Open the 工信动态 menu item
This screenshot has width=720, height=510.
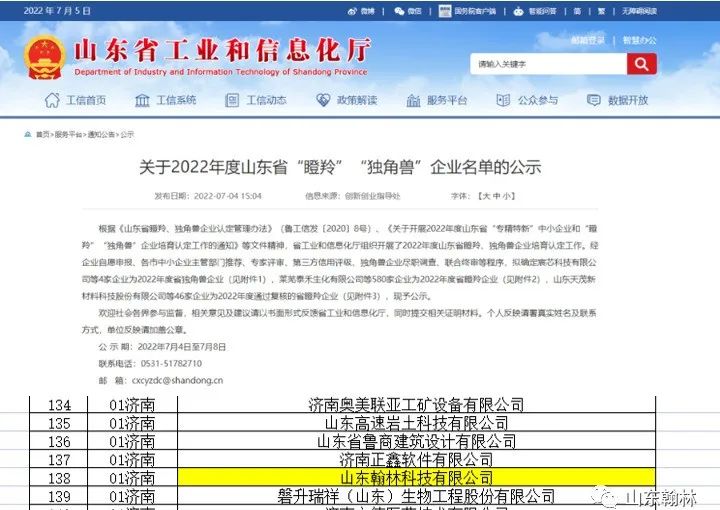pyautogui.click(x=266, y=100)
